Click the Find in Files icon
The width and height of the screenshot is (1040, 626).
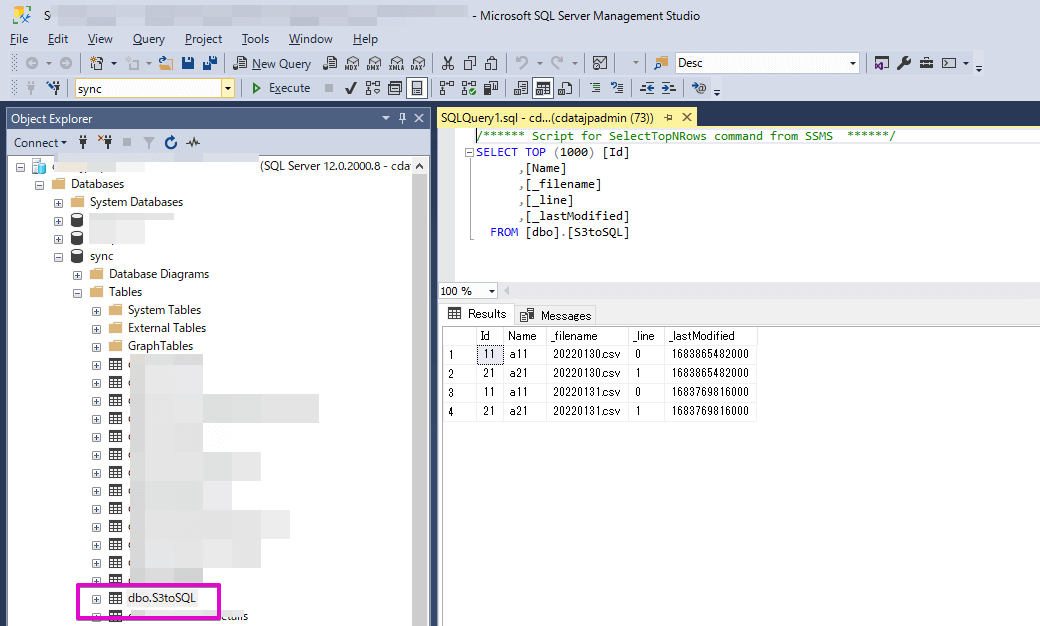pos(661,64)
